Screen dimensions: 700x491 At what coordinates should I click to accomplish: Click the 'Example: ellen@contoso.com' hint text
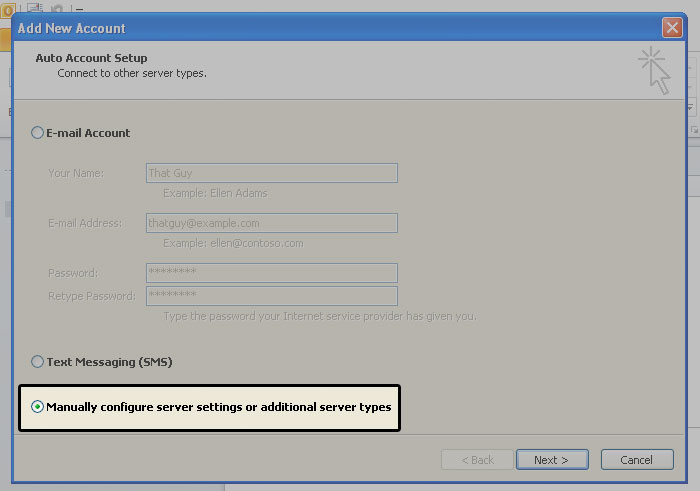pyautogui.click(x=233, y=243)
